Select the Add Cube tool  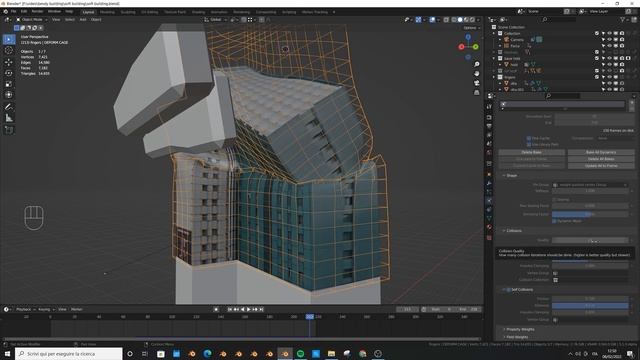click(9, 130)
